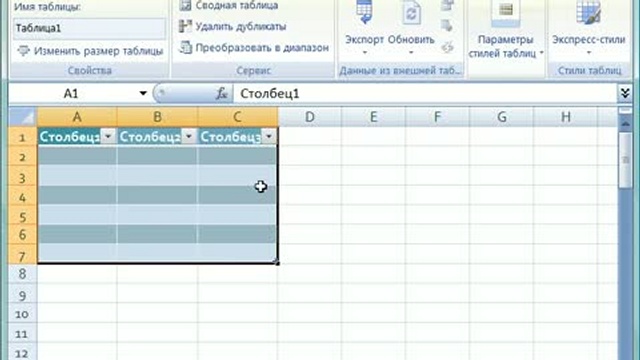Click the Convert to Range (Преобразовать в диапазон) icon
Viewport: 640px width, 360px height.
click(185, 47)
